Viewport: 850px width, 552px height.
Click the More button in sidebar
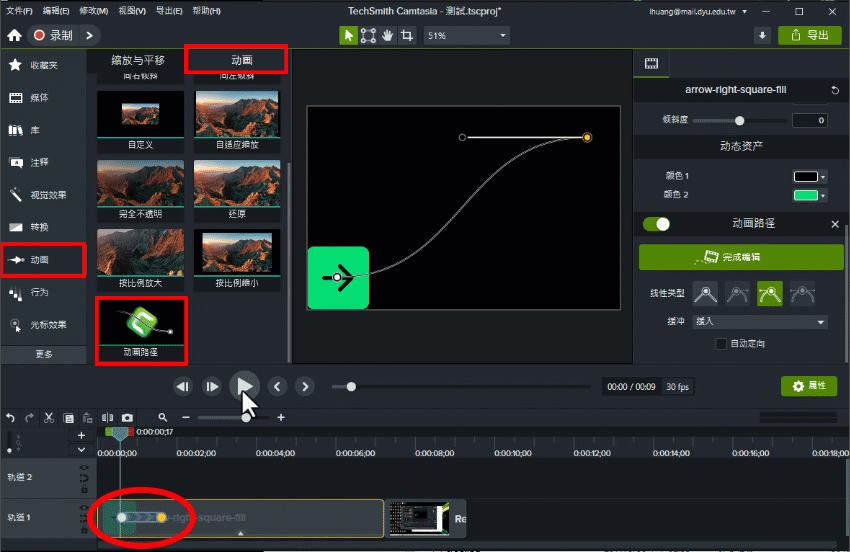(x=43, y=354)
